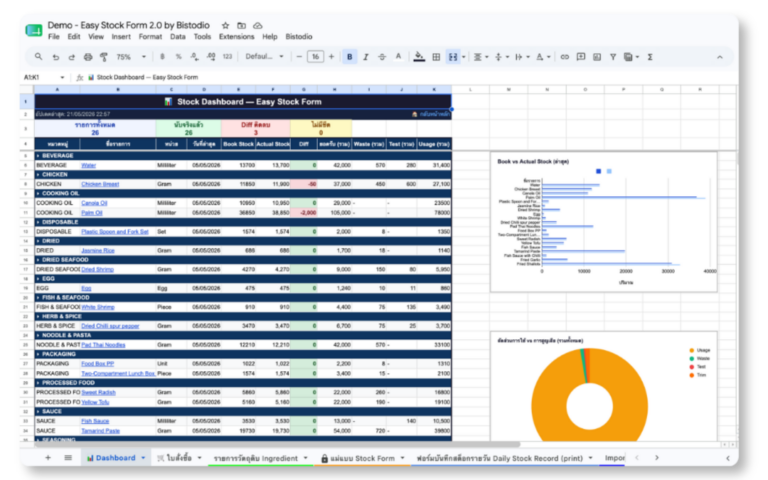This screenshot has height=480, width=768.
Task: Click the Insert comment icon
Action: [x=581, y=57]
